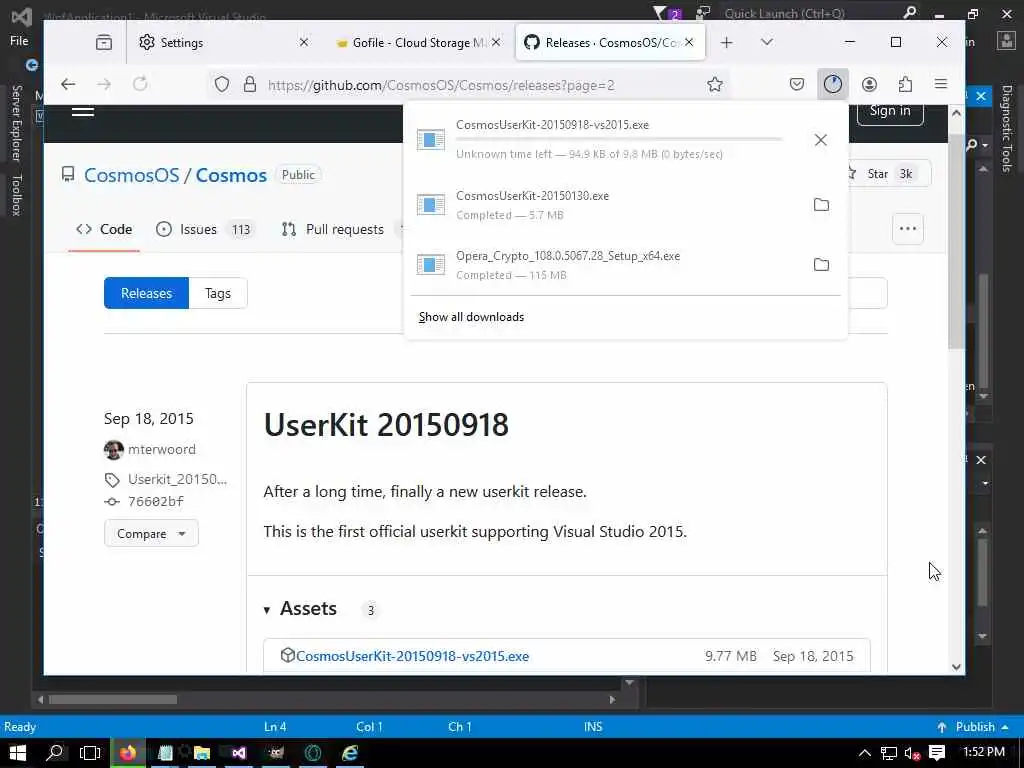Image resolution: width=1024 pixels, height=768 pixels.
Task: Click Show all downloads
Action: [x=471, y=317]
